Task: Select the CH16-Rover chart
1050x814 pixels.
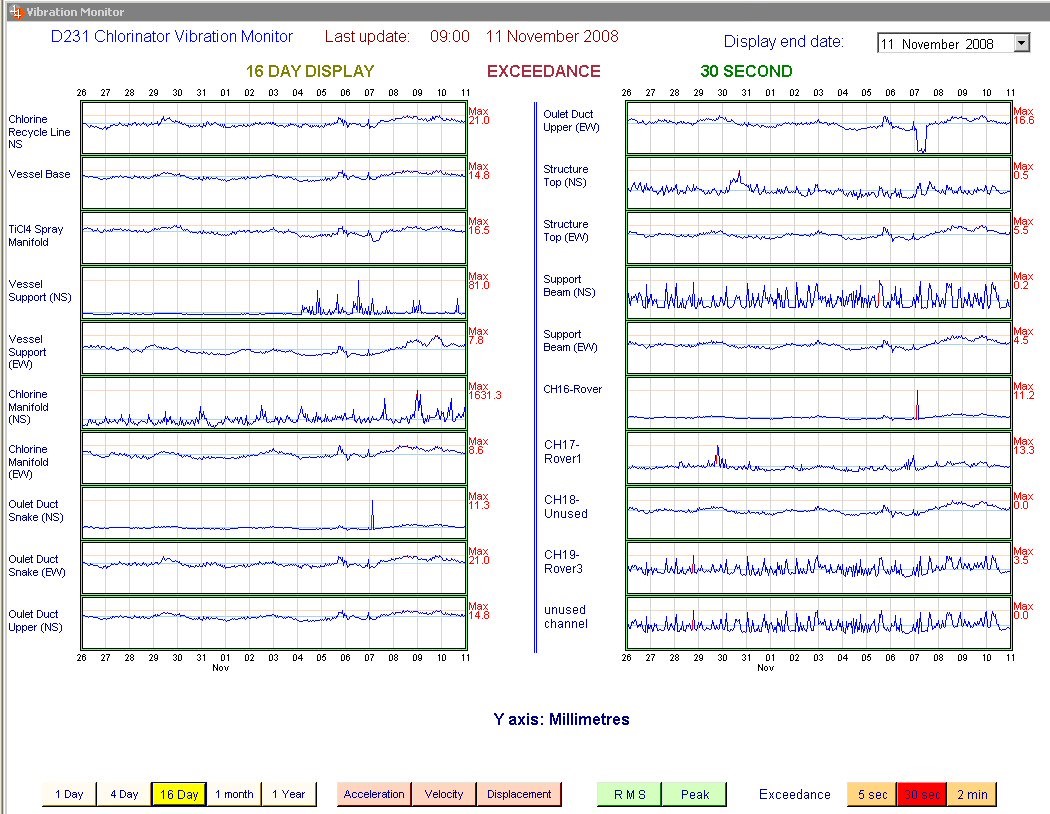Action: tap(818, 401)
